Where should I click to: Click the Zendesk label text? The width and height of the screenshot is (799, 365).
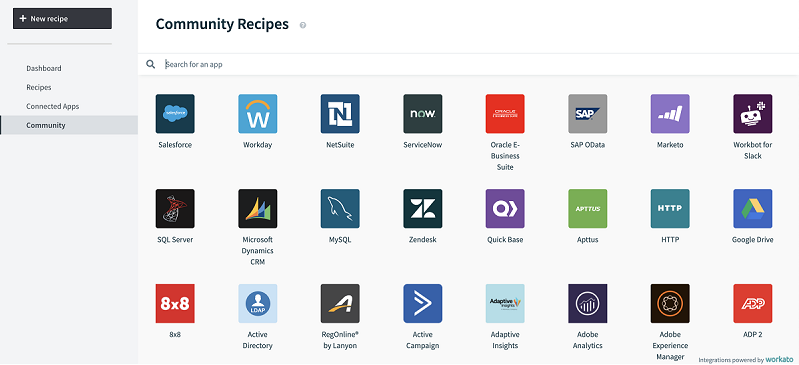[422, 240]
